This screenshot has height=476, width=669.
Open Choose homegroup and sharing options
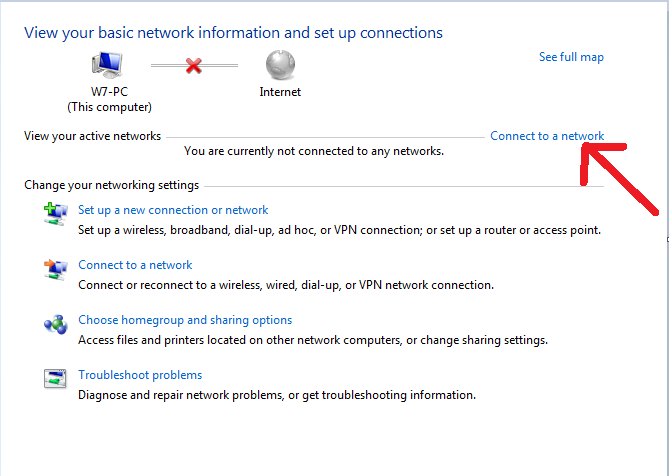tap(185, 320)
